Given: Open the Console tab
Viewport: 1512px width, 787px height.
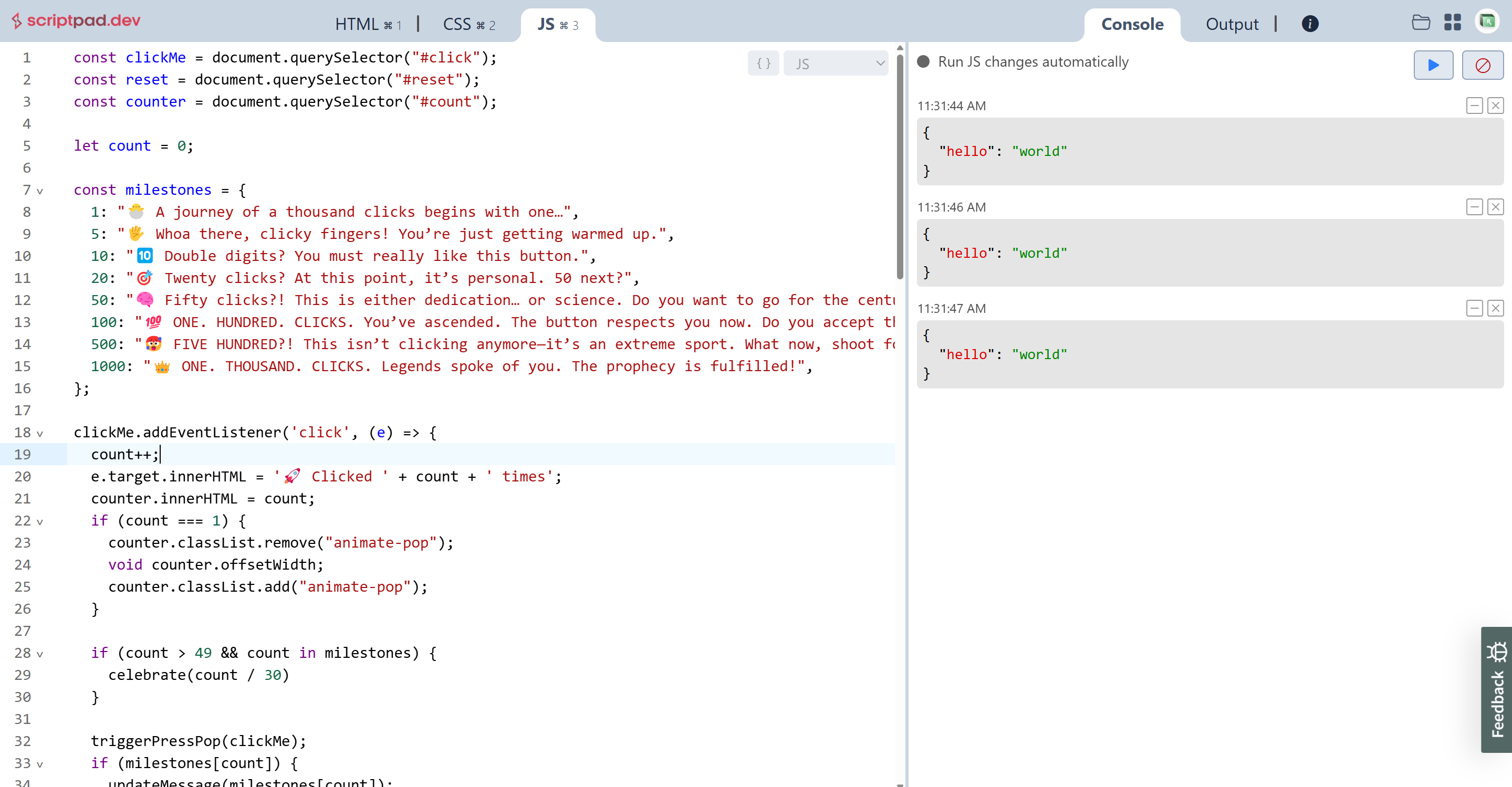Looking at the screenshot, I should (1132, 24).
